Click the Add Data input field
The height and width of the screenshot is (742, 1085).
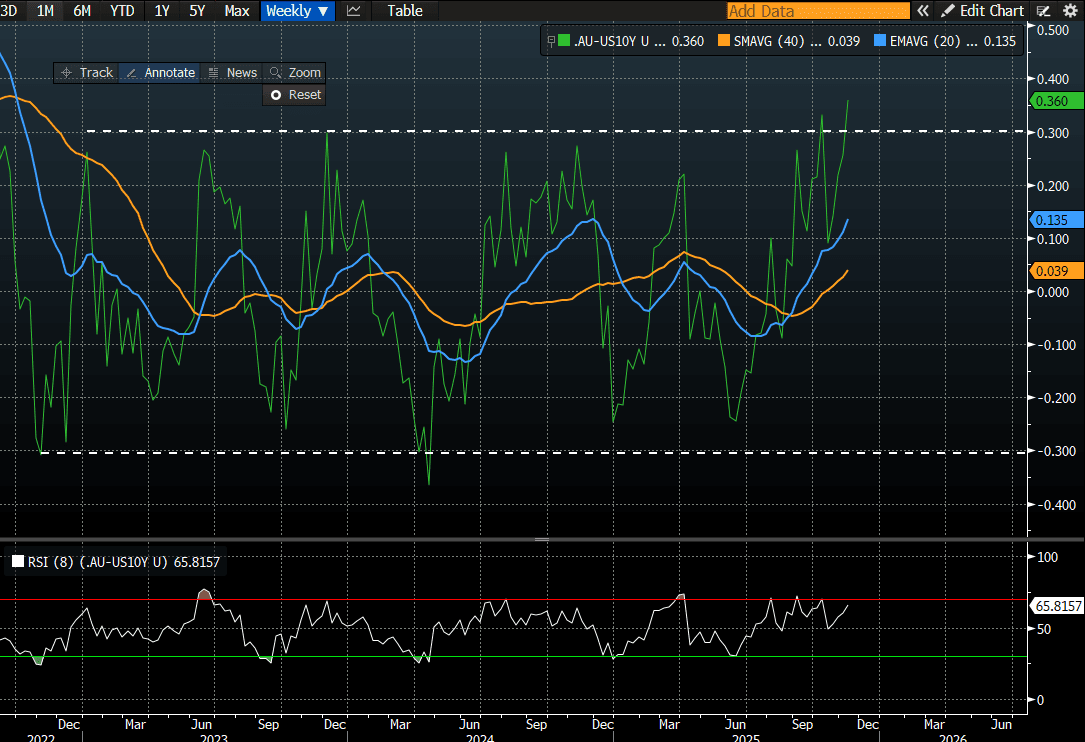coord(817,11)
